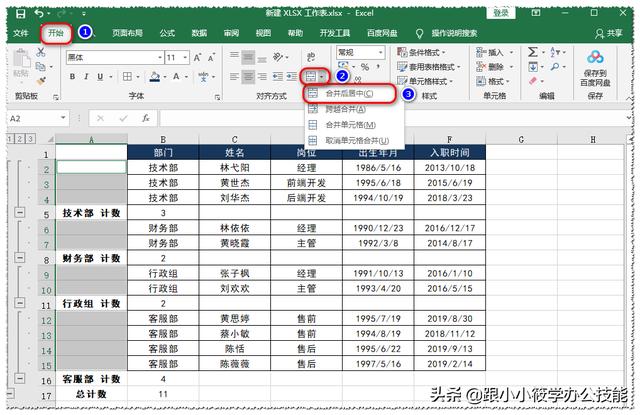
Task: Open the font size dropdown showing 11
Action: pos(185,58)
